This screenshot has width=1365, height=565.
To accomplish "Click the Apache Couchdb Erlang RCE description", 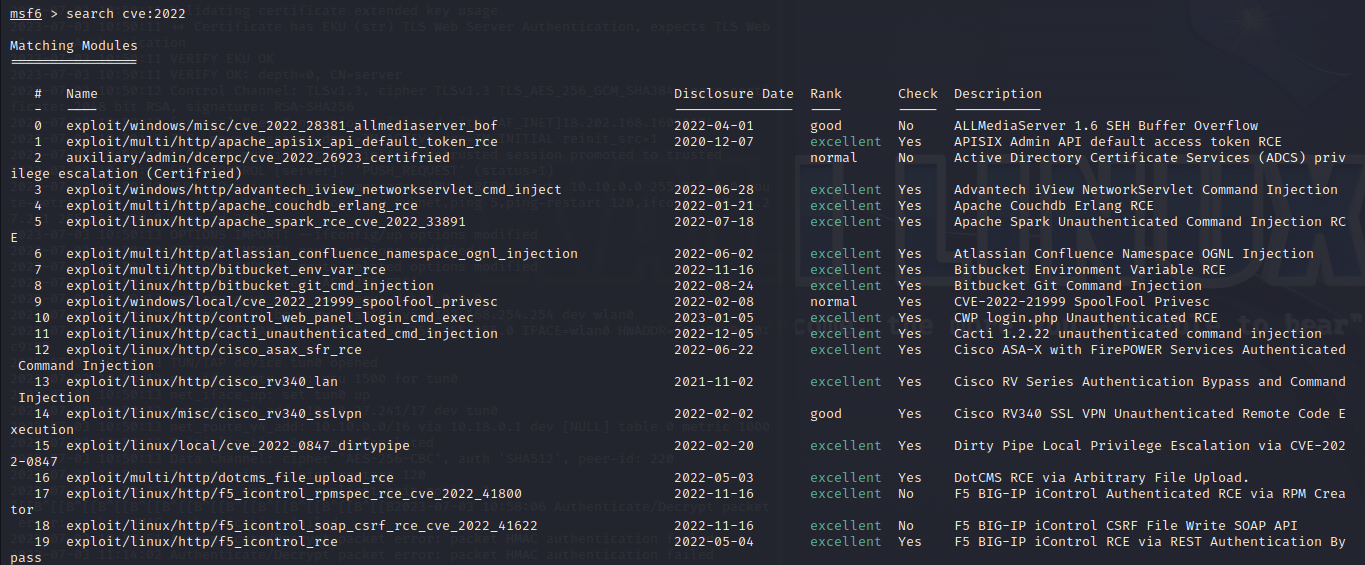I will tap(1054, 206).
